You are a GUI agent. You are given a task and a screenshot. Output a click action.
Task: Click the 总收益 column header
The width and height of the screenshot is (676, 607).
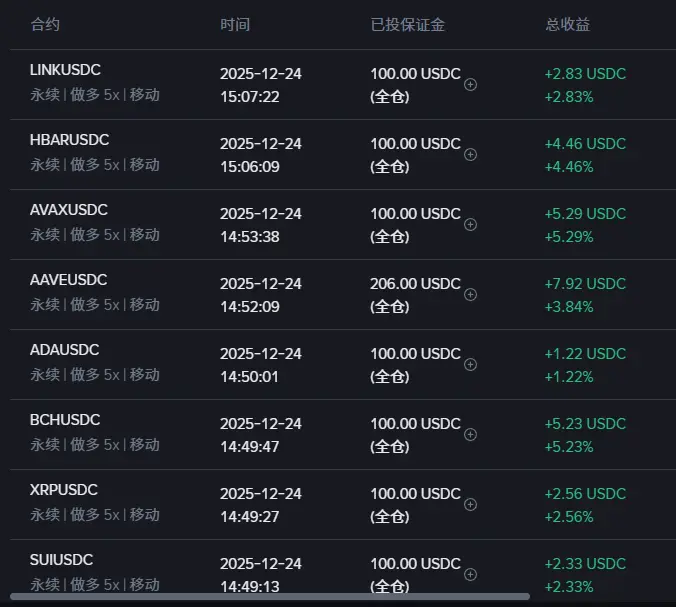coord(567,24)
